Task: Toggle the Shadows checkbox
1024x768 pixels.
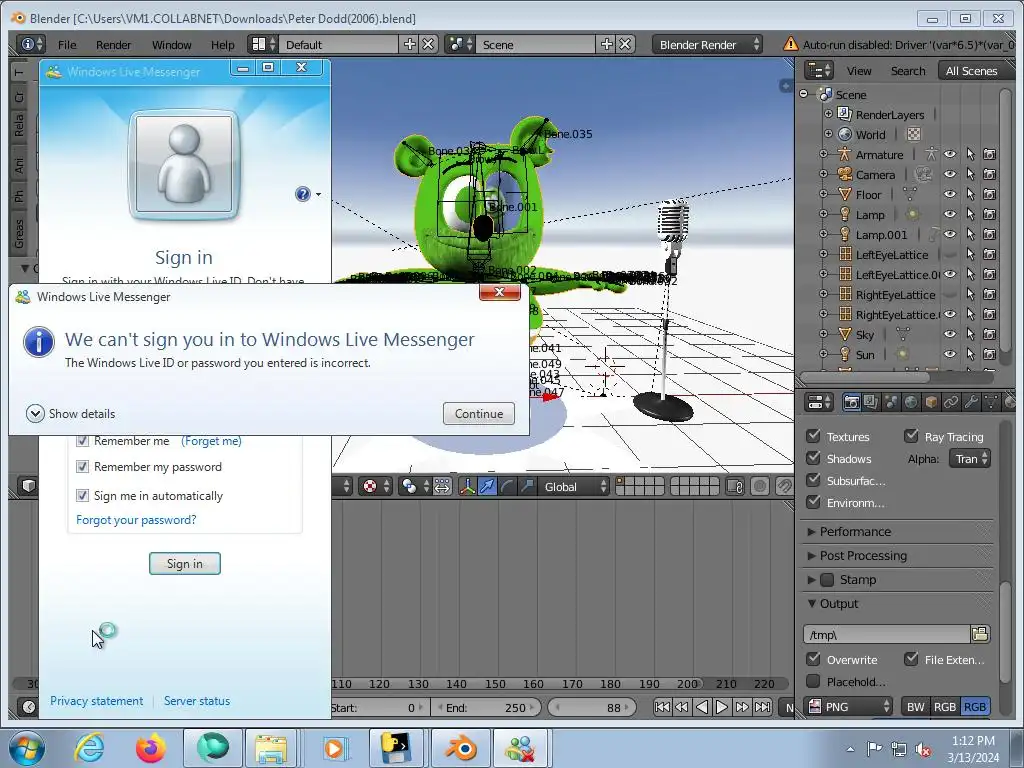Action: [813, 458]
